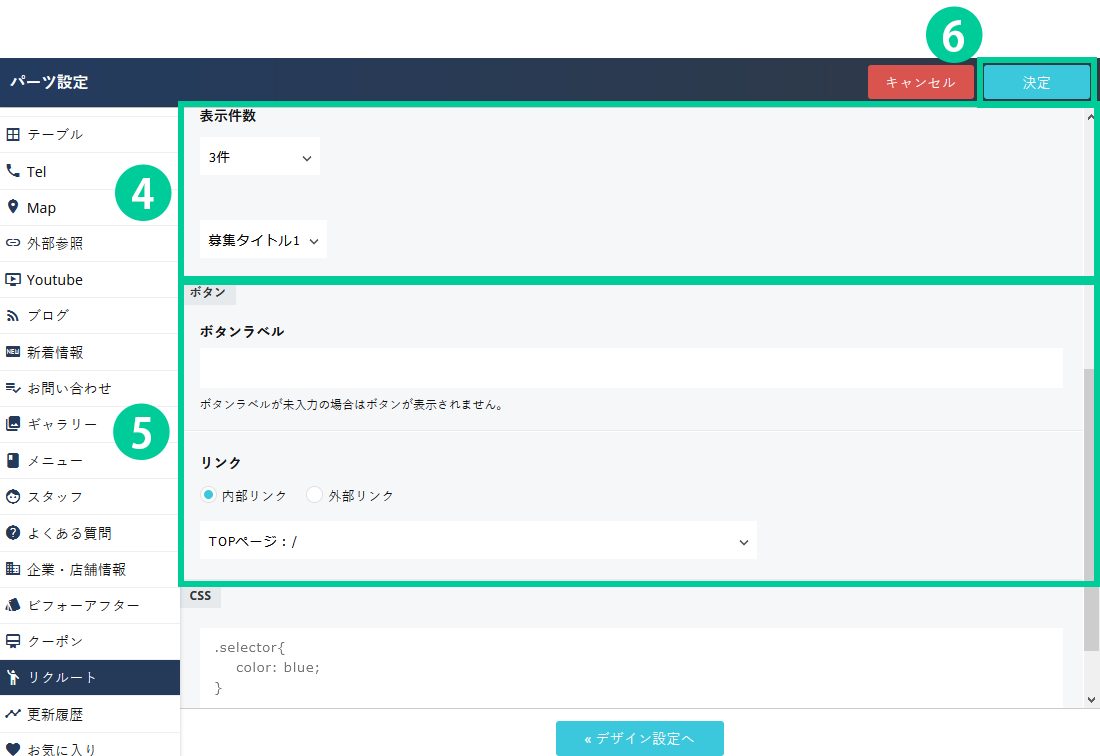Open the 表示件数 3件 dropdown
This screenshot has width=1100, height=756.
tap(260, 157)
